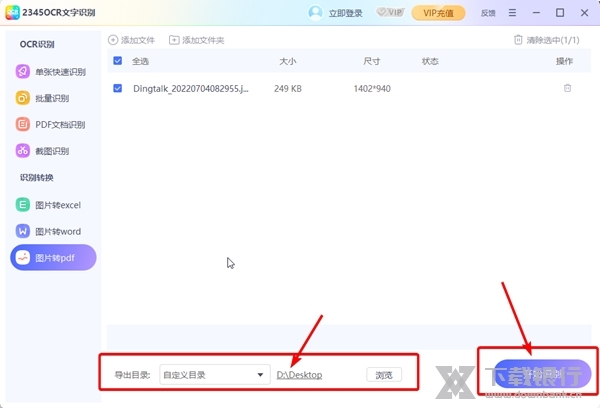Click the VIP充值 recharge button
600x408 pixels.
pyautogui.click(x=439, y=13)
